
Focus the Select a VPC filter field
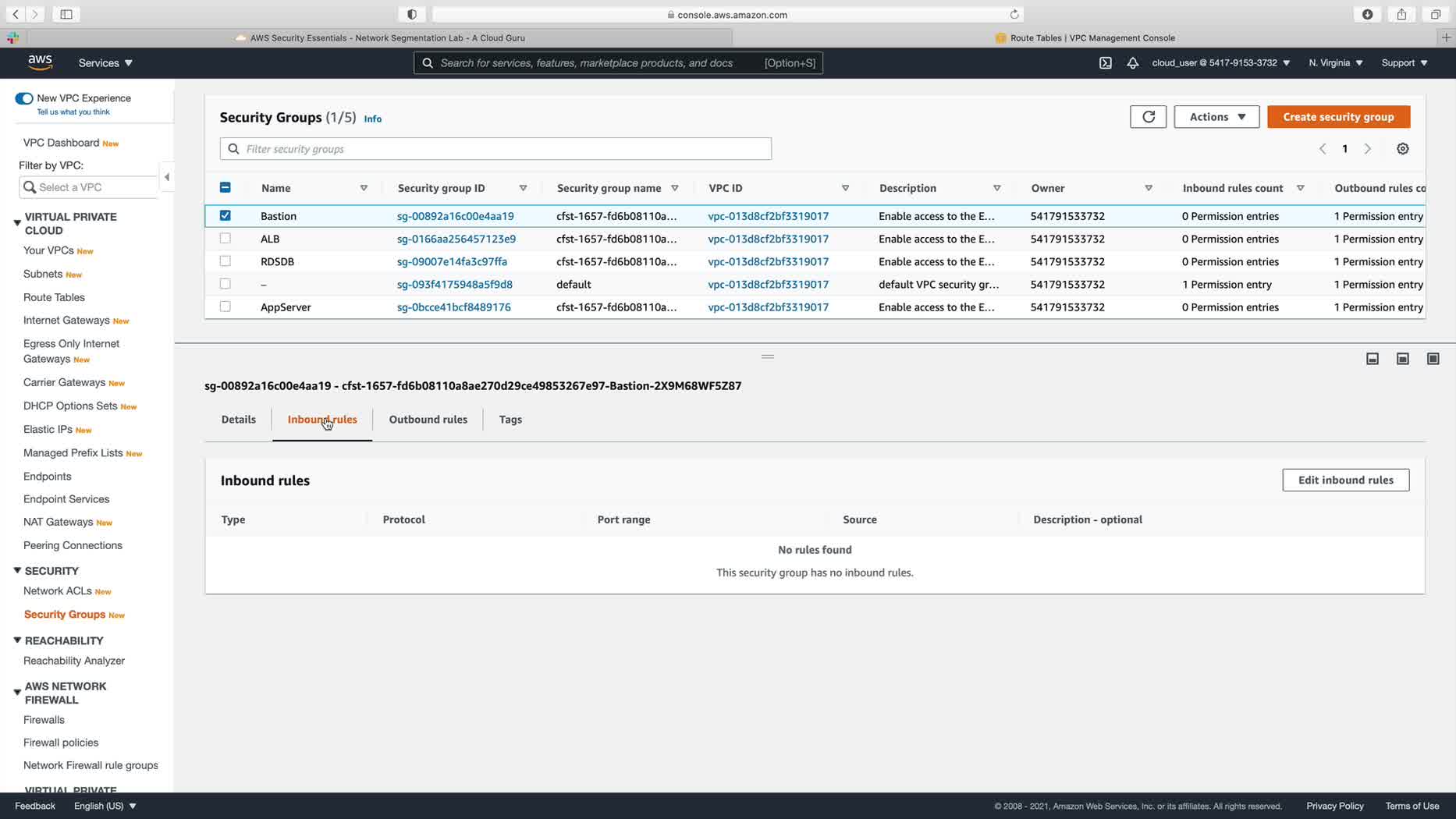(88, 187)
